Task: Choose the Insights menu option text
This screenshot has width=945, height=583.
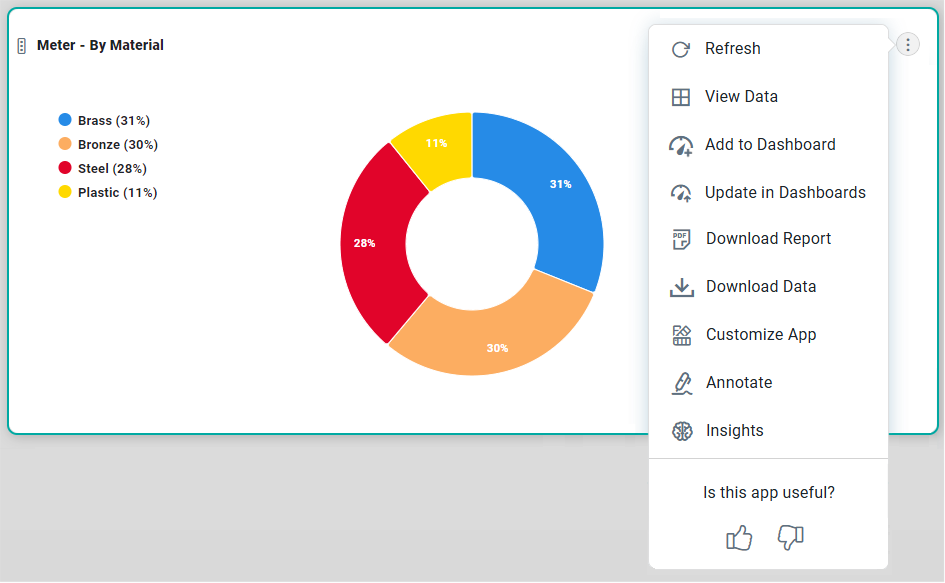Action: click(734, 431)
